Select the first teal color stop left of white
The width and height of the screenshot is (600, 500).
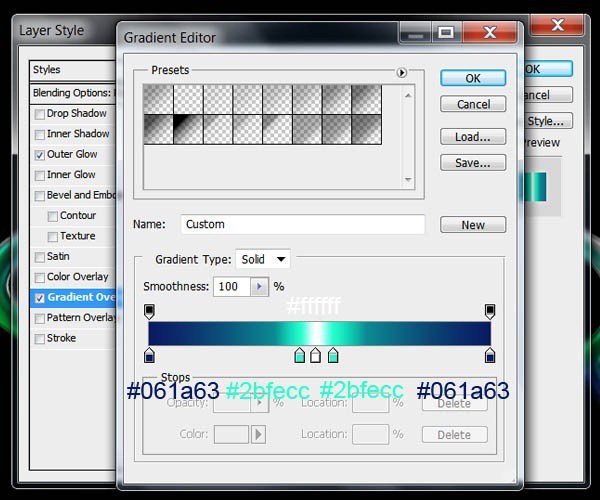click(x=300, y=355)
